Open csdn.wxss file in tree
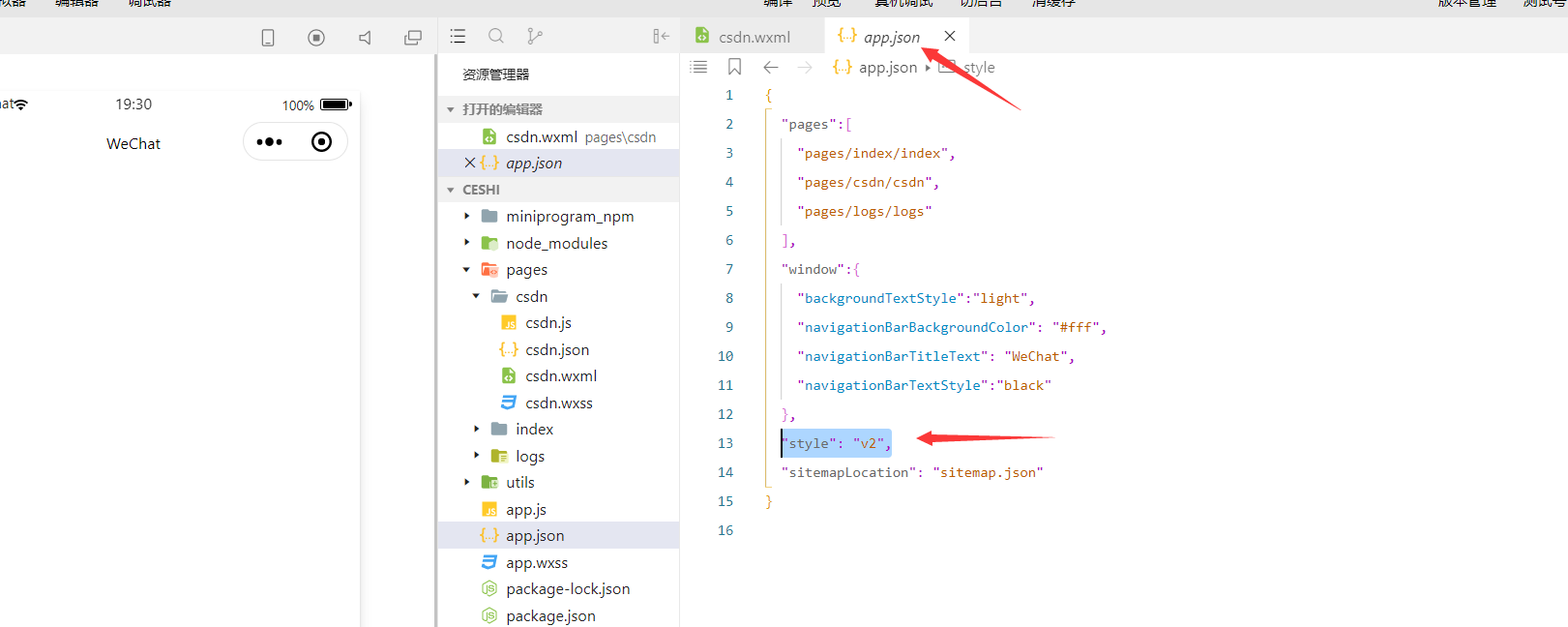The image size is (1568, 627). (x=559, y=403)
